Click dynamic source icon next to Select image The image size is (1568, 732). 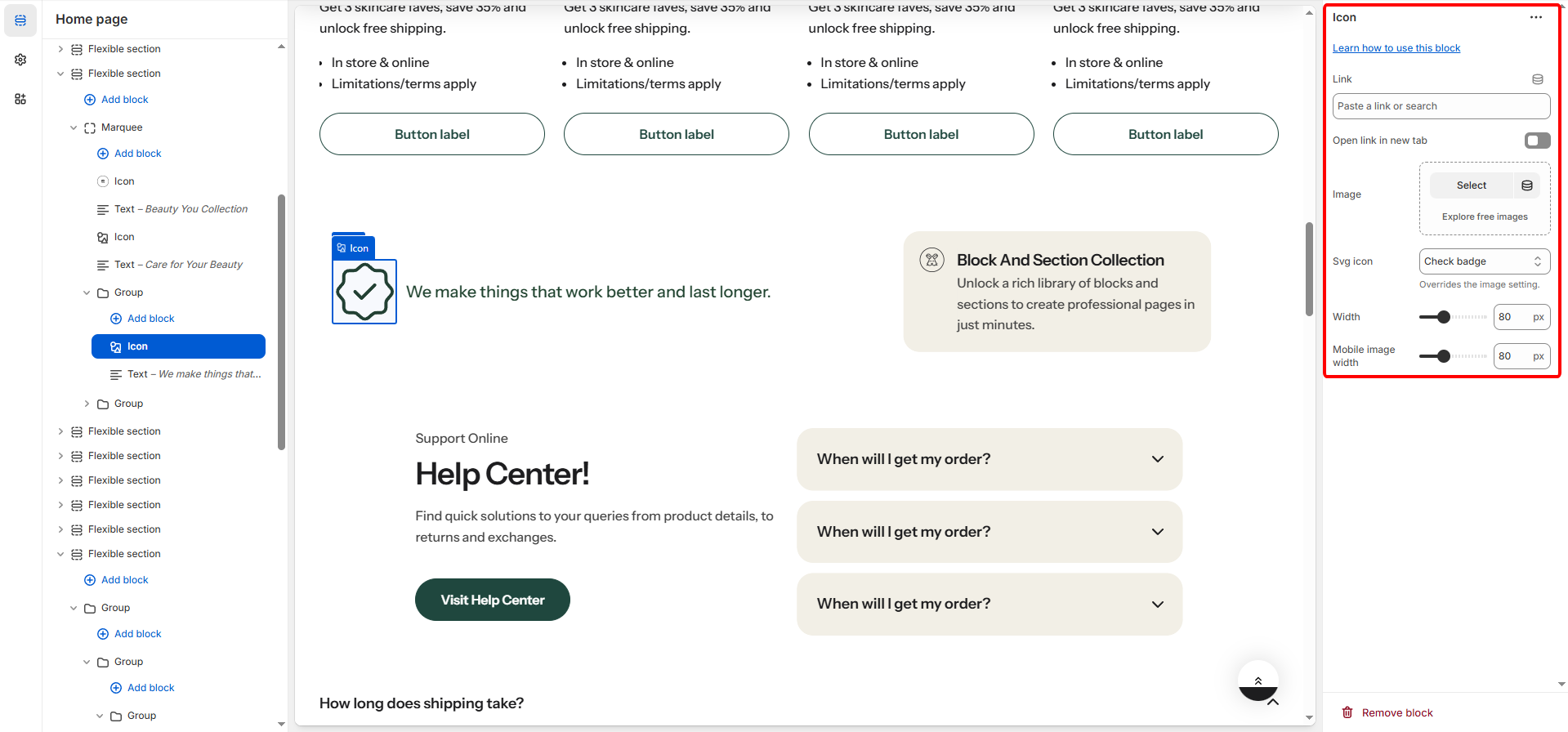click(1526, 185)
